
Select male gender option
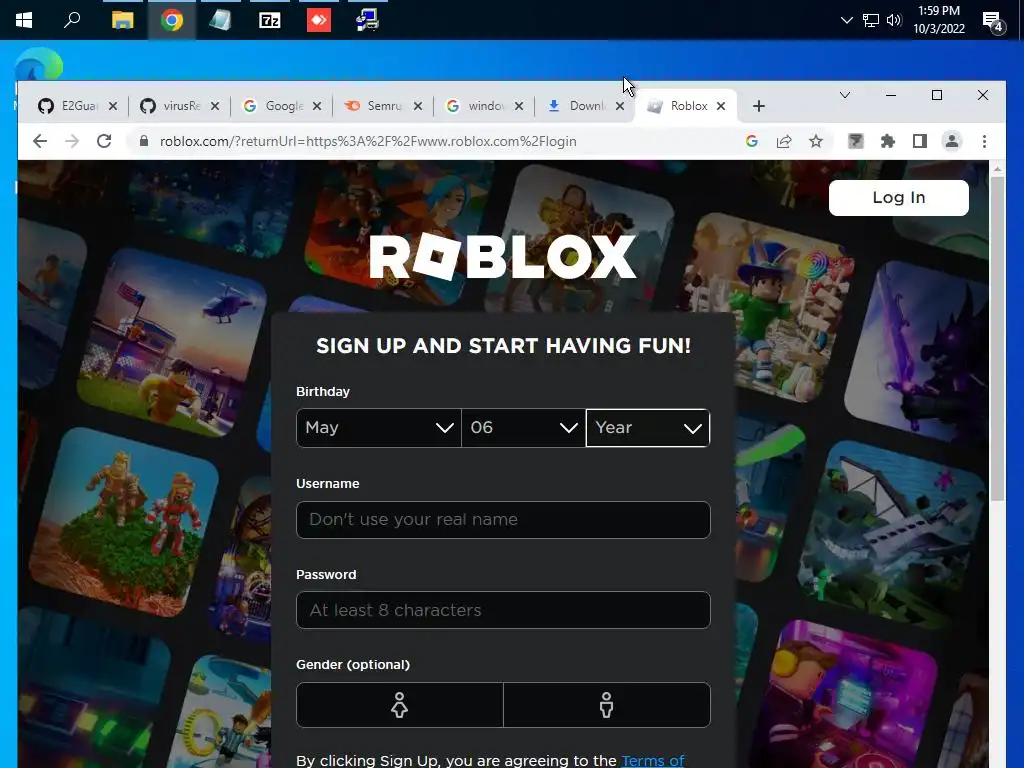(607, 705)
